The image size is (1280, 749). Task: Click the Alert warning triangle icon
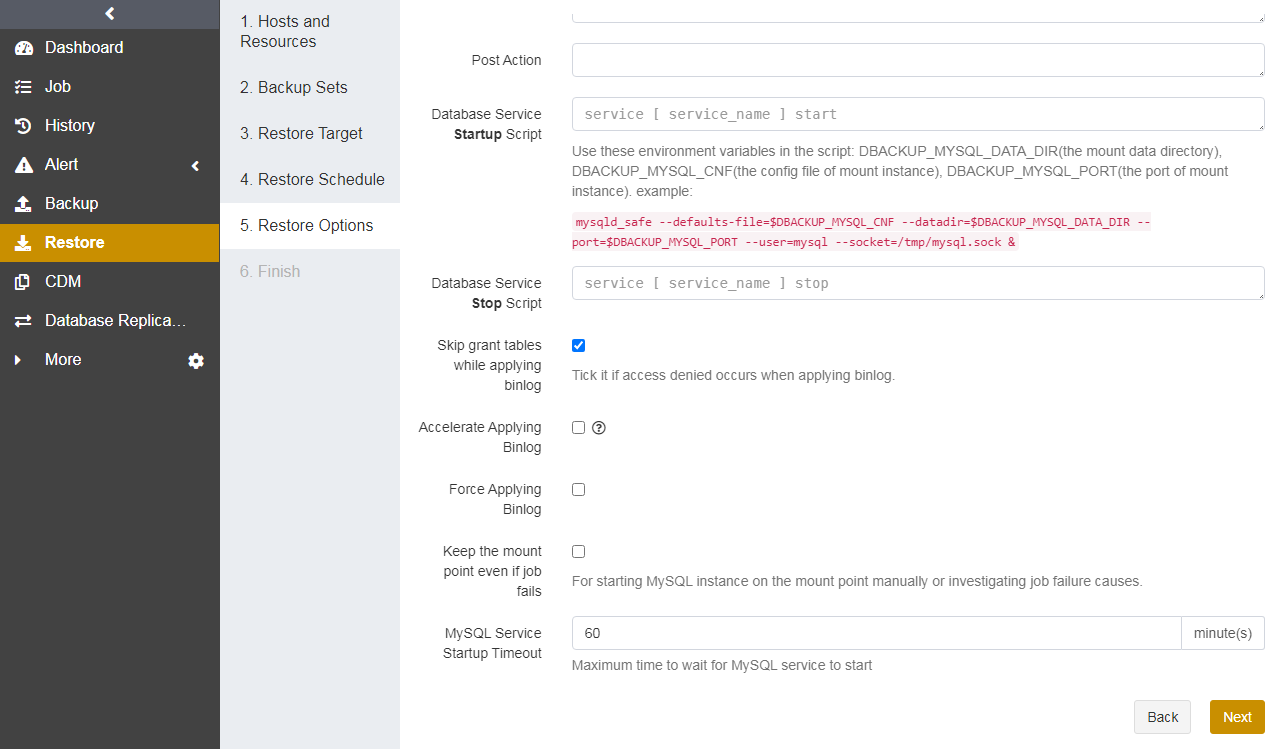coord(24,165)
